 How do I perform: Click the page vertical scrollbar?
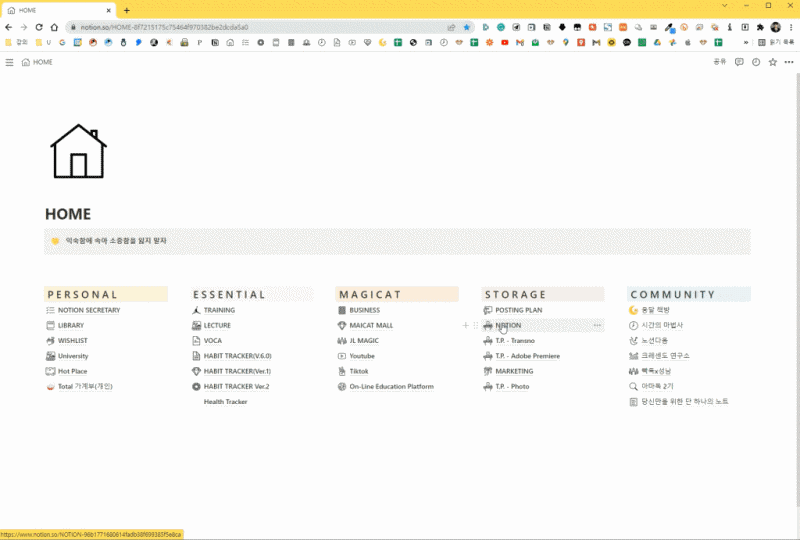pyautogui.click(x=797, y=290)
